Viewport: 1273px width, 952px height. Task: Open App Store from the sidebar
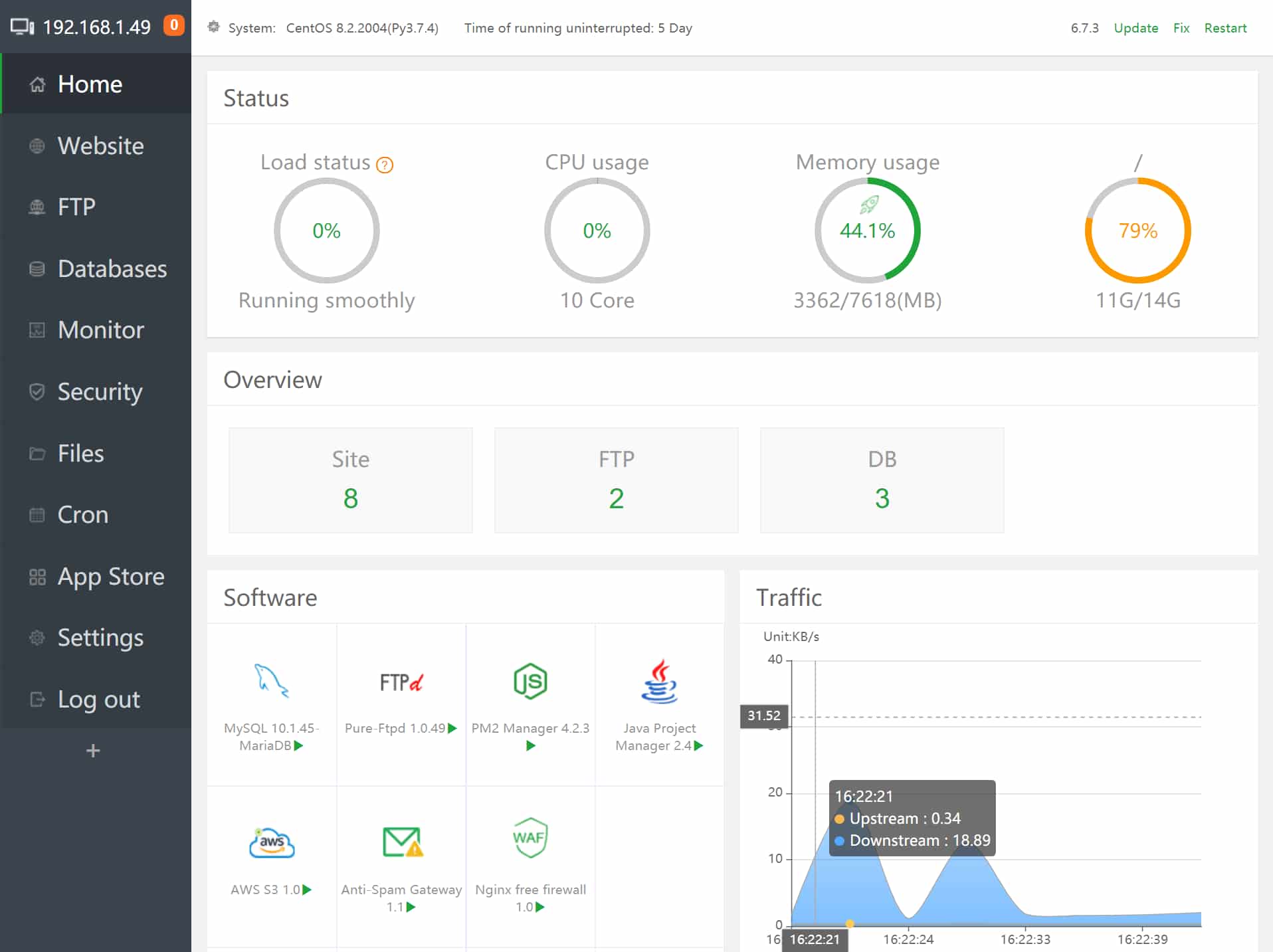(110, 576)
